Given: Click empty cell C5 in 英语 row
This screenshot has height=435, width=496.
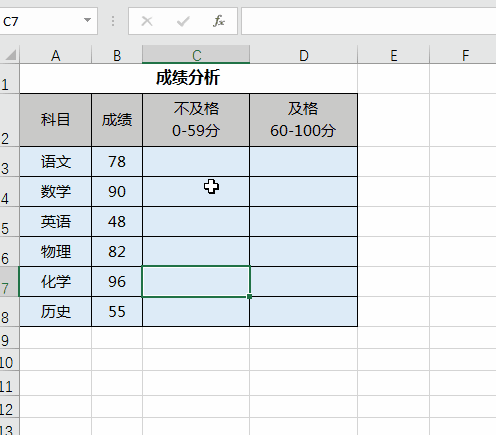Looking at the screenshot, I should [x=196, y=222].
